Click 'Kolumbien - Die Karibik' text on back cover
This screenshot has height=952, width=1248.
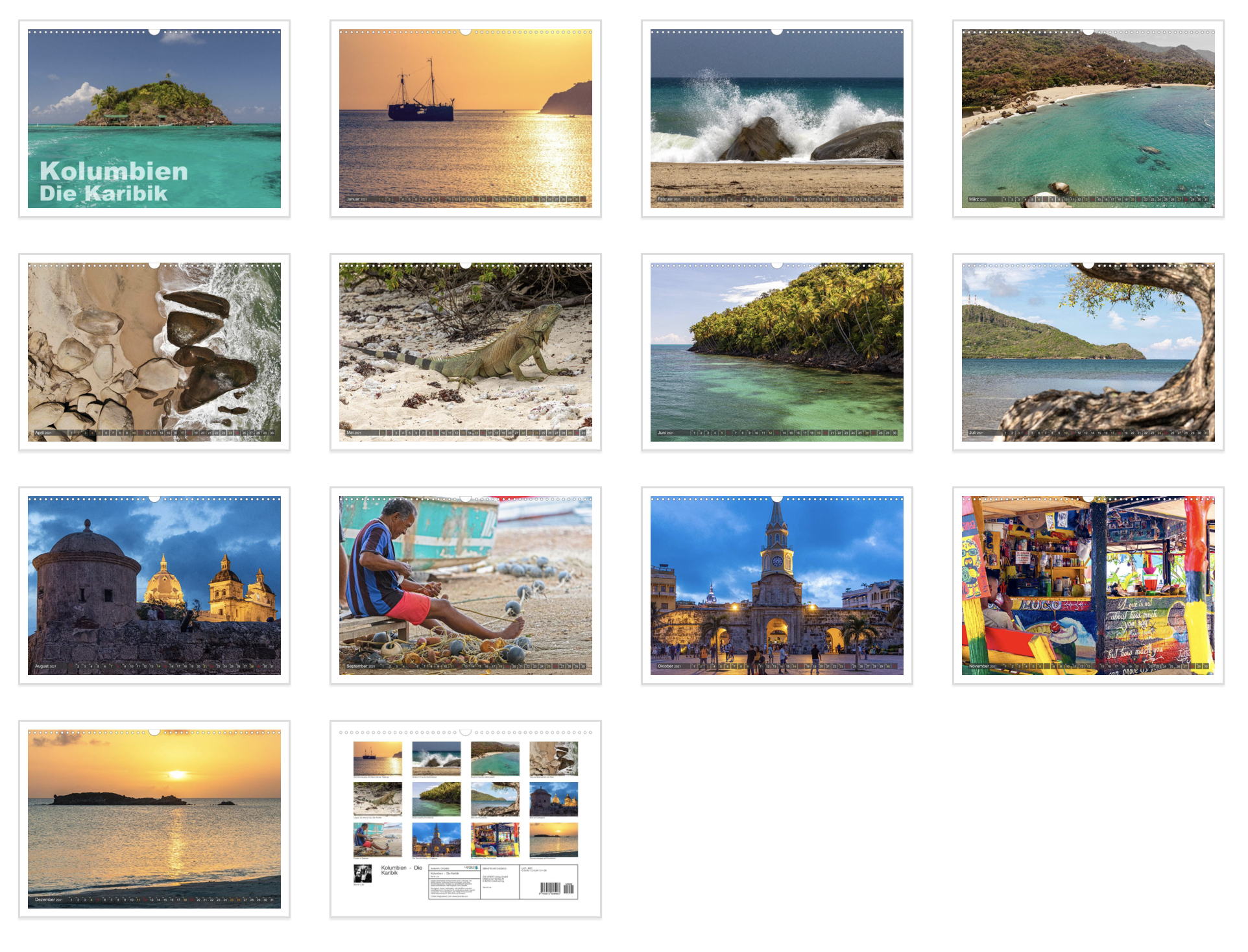402,870
